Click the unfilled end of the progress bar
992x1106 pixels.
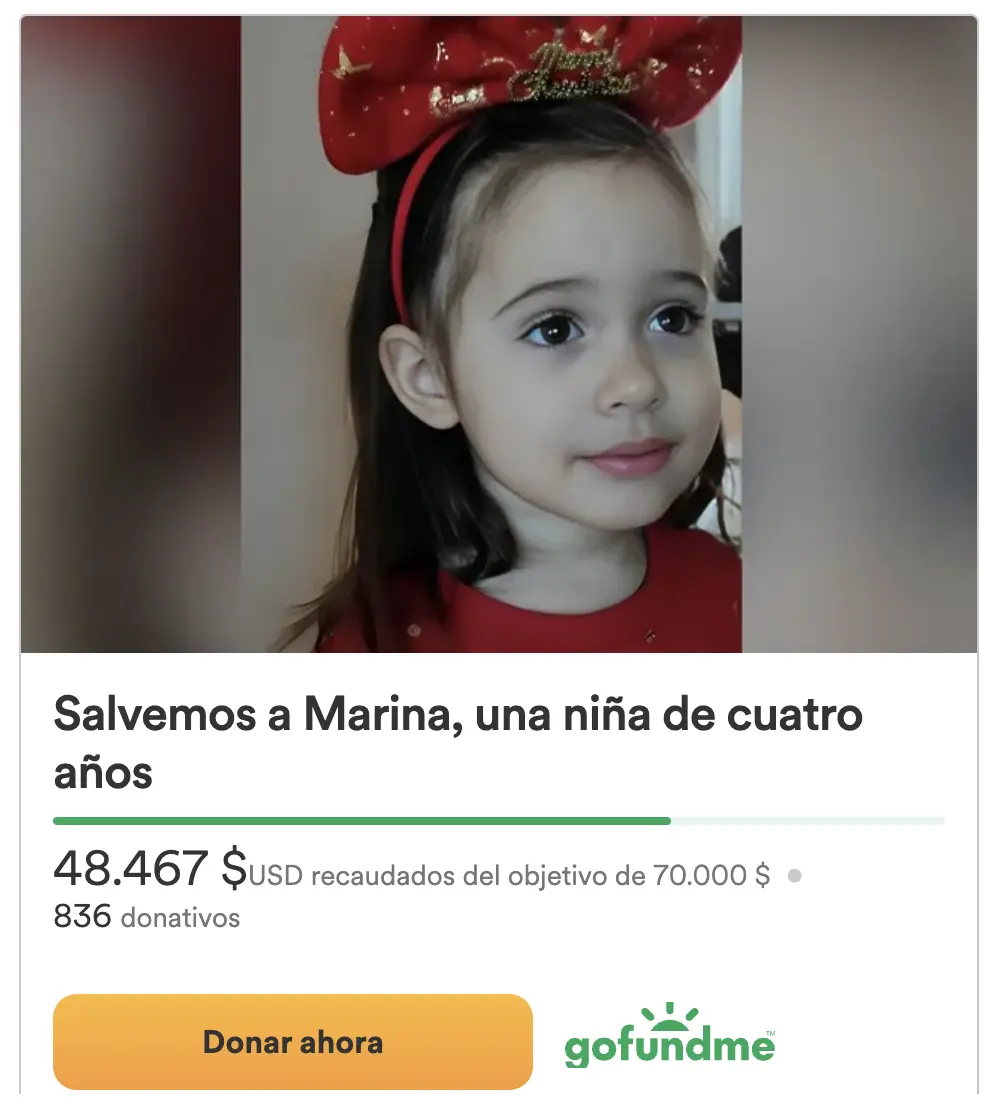808,820
